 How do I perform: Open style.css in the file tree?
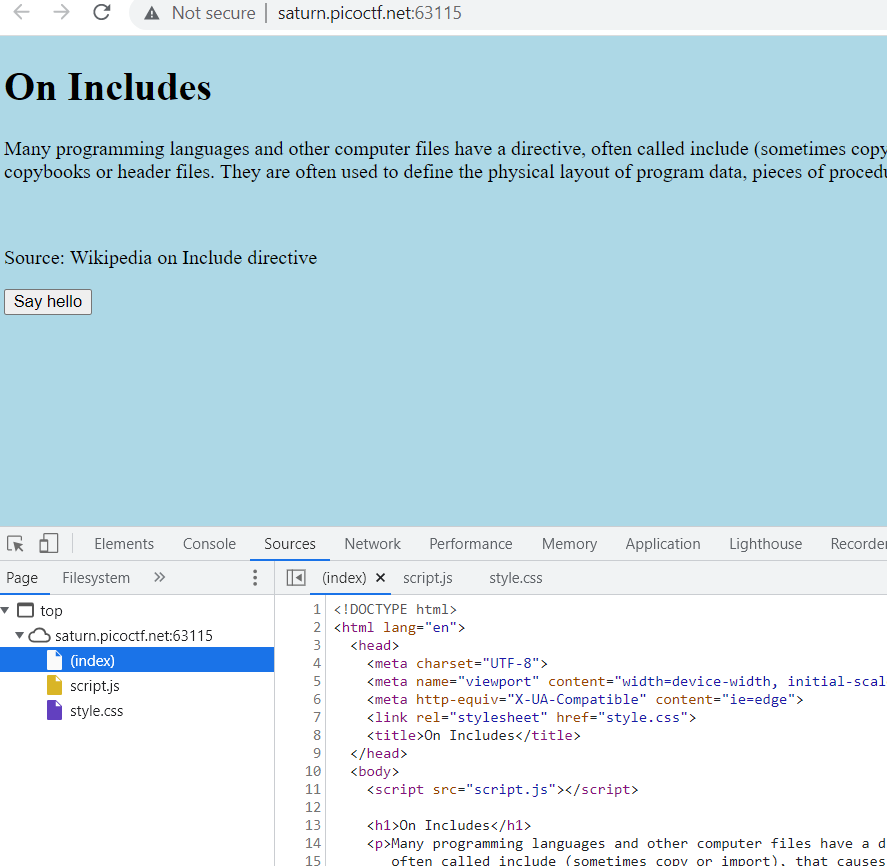point(96,710)
